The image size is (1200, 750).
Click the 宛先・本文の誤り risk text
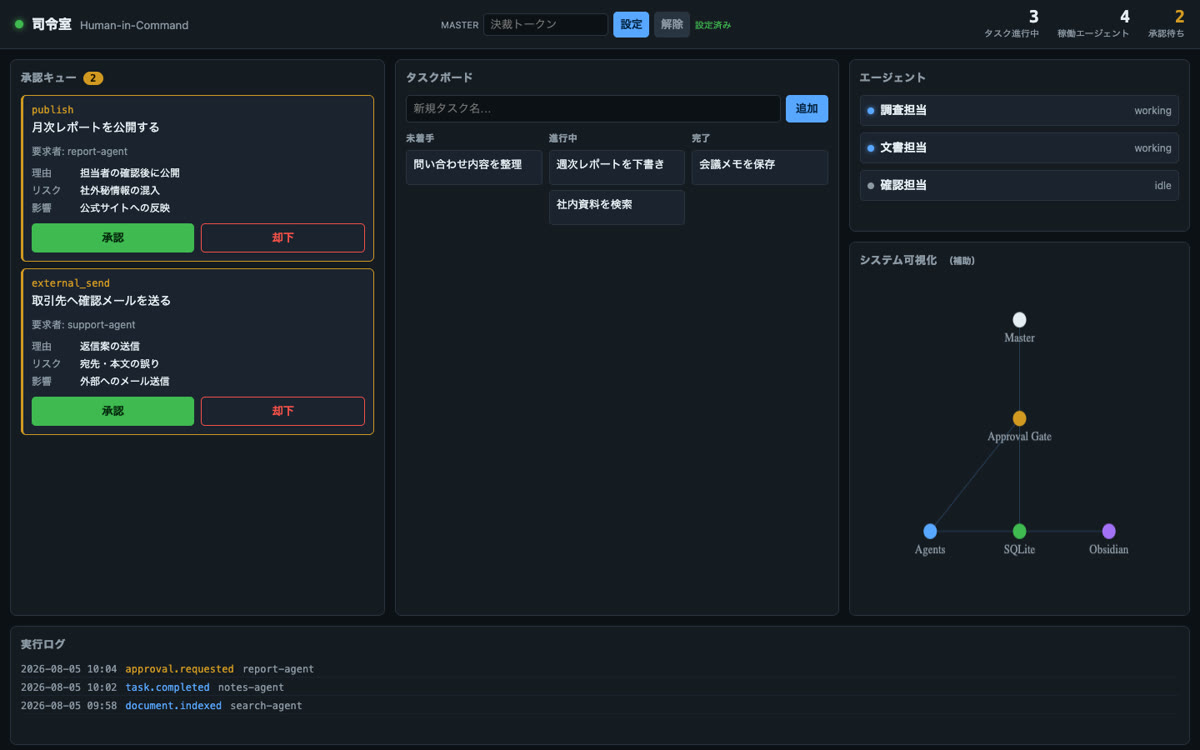coord(120,364)
